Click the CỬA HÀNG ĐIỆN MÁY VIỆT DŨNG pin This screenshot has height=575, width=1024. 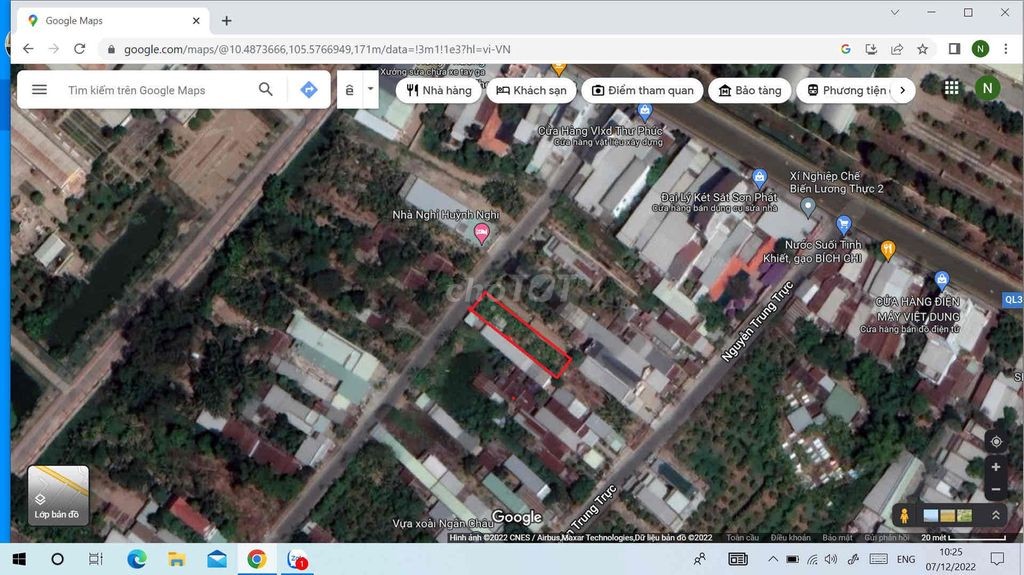pyautogui.click(x=941, y=281)
